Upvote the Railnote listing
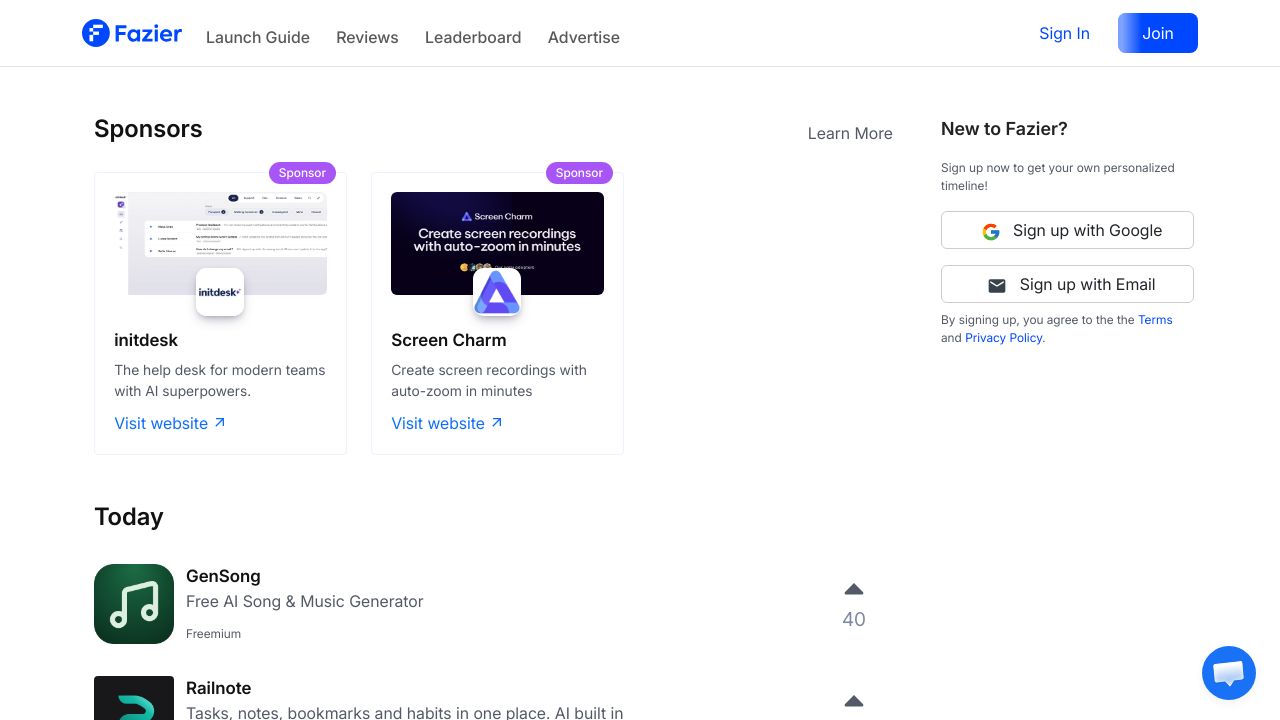Image resolution: width=1280 pixels, height=720 pixels. click(853, 701)
